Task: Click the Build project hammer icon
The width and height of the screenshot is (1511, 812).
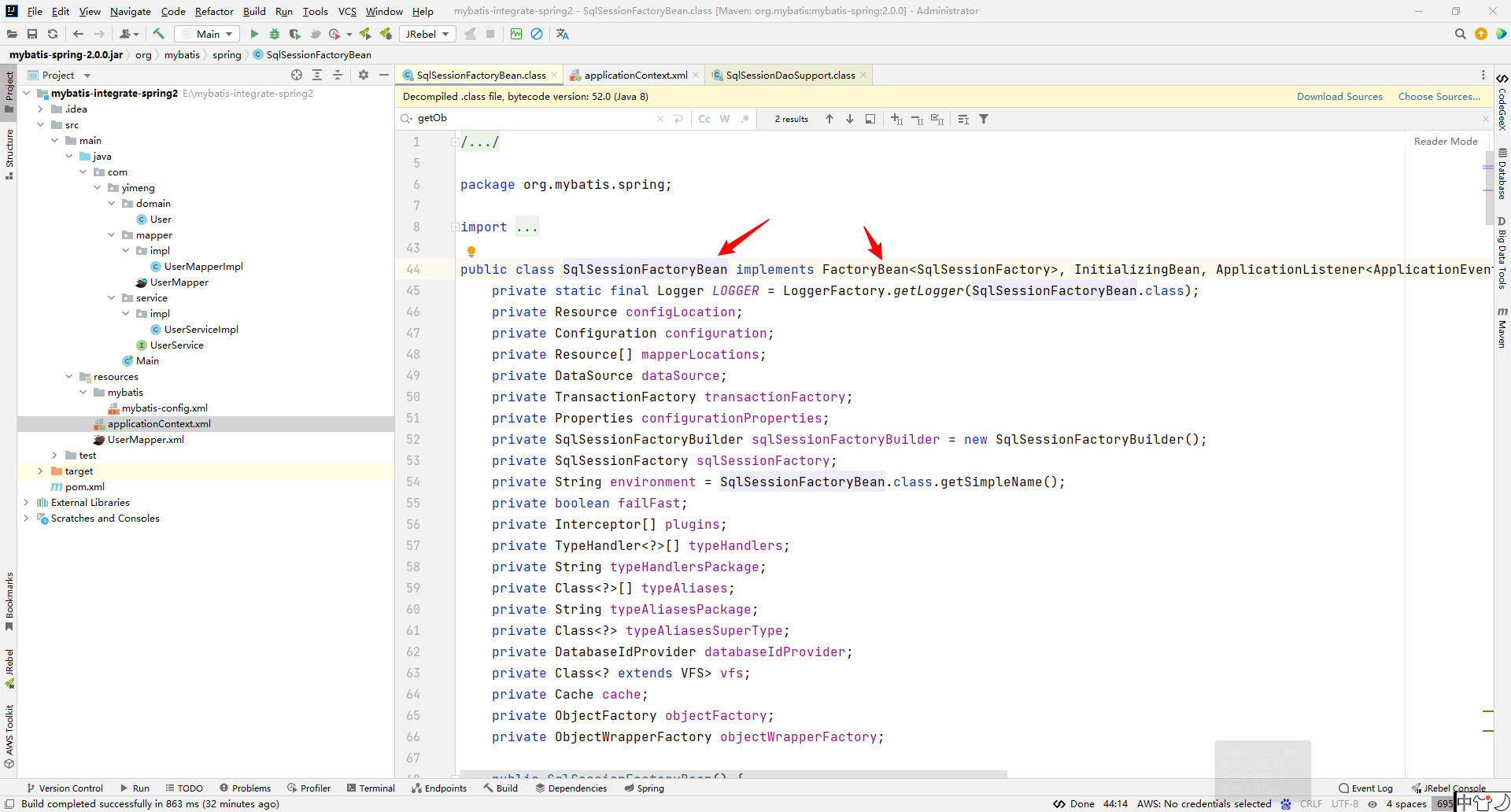Action: (158, 34)
